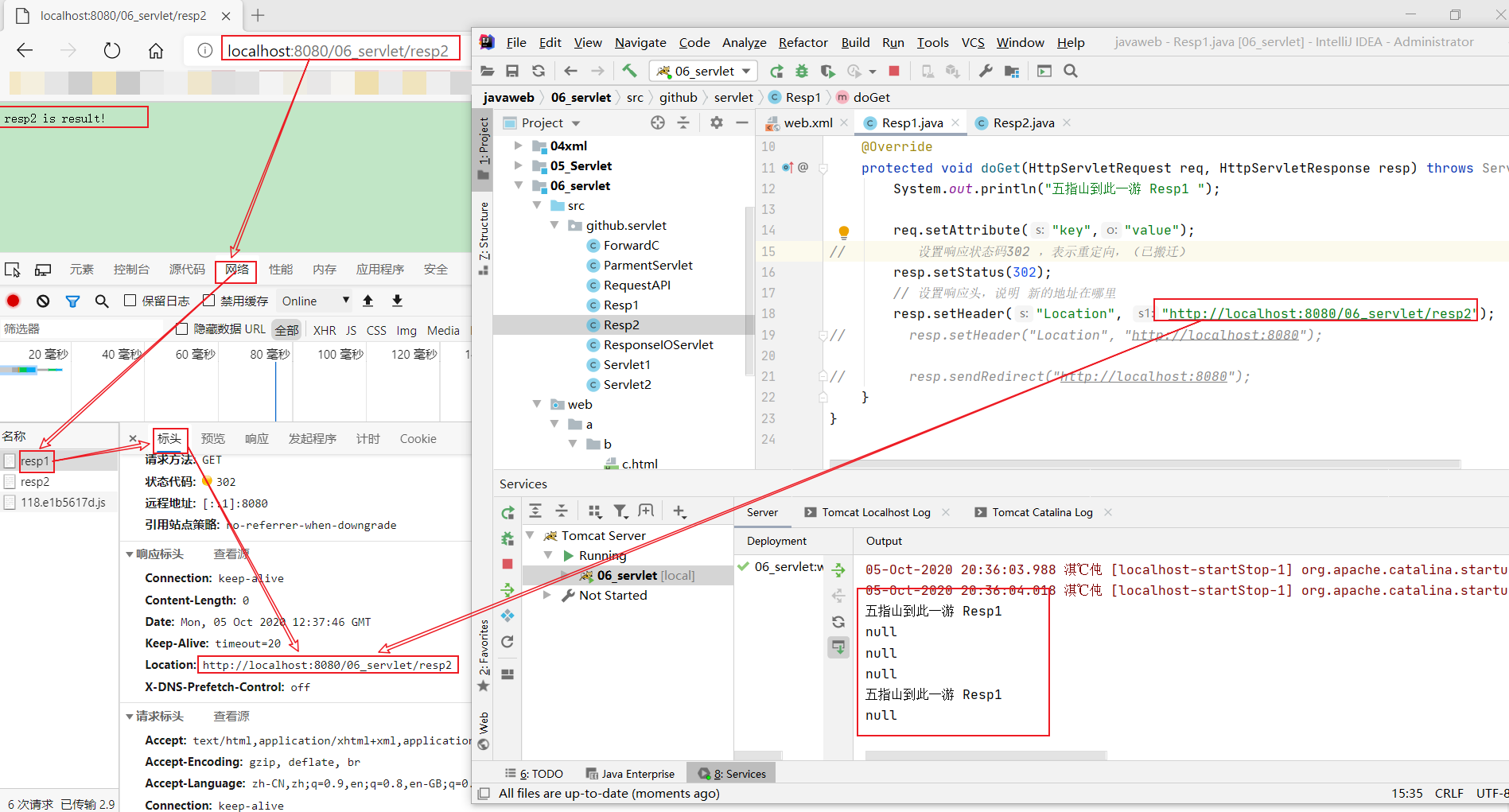Viewport: 1509px width, 812px height.
Task: Filter requests by Img type
Action: click(406, 330)
